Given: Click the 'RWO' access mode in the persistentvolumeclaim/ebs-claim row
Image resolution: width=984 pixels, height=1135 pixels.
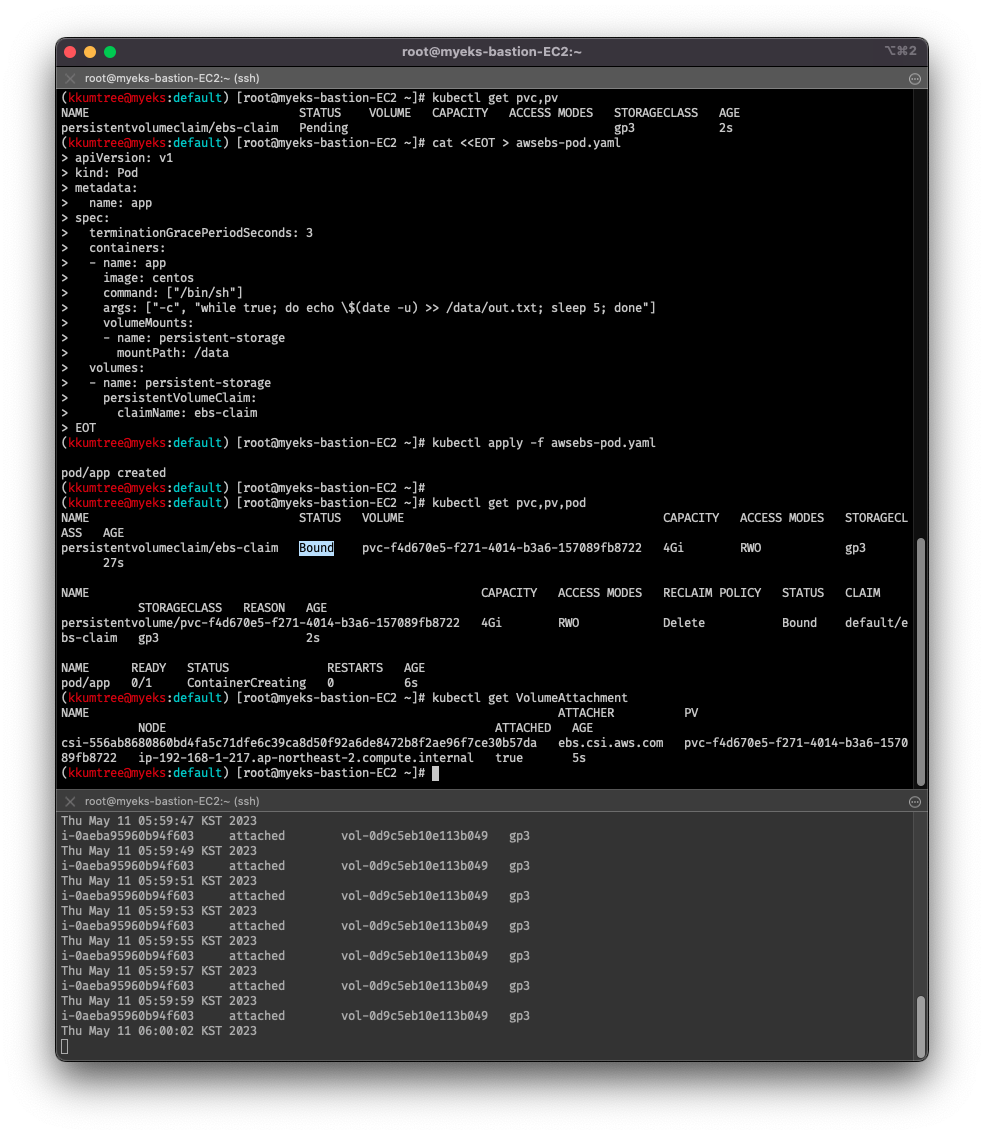Looking at the screenshot, I should click(750, 548).
